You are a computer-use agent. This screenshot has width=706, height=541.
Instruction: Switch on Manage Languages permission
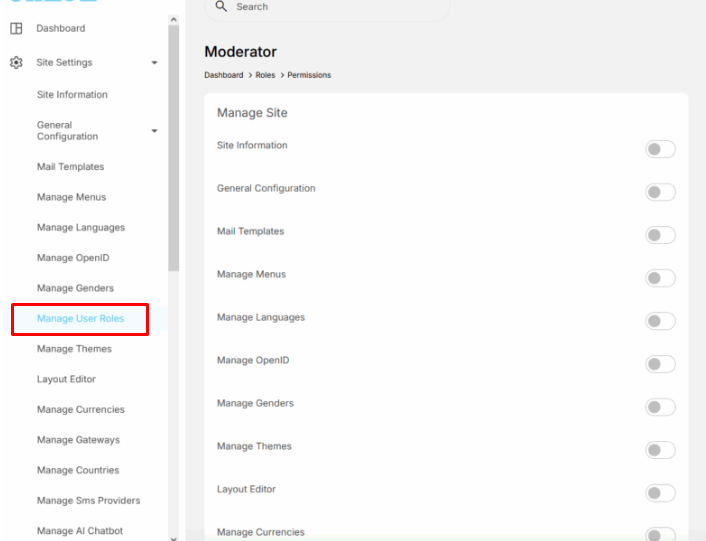click(660, 321)
